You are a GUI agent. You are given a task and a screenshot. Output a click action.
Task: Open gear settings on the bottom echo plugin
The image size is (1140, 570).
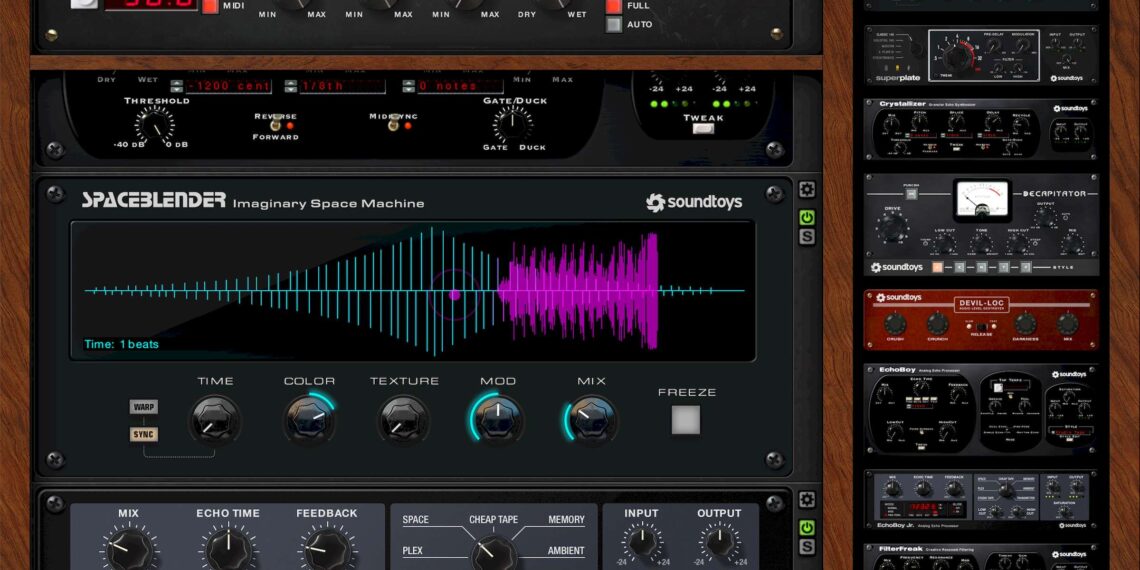point(806,500)
